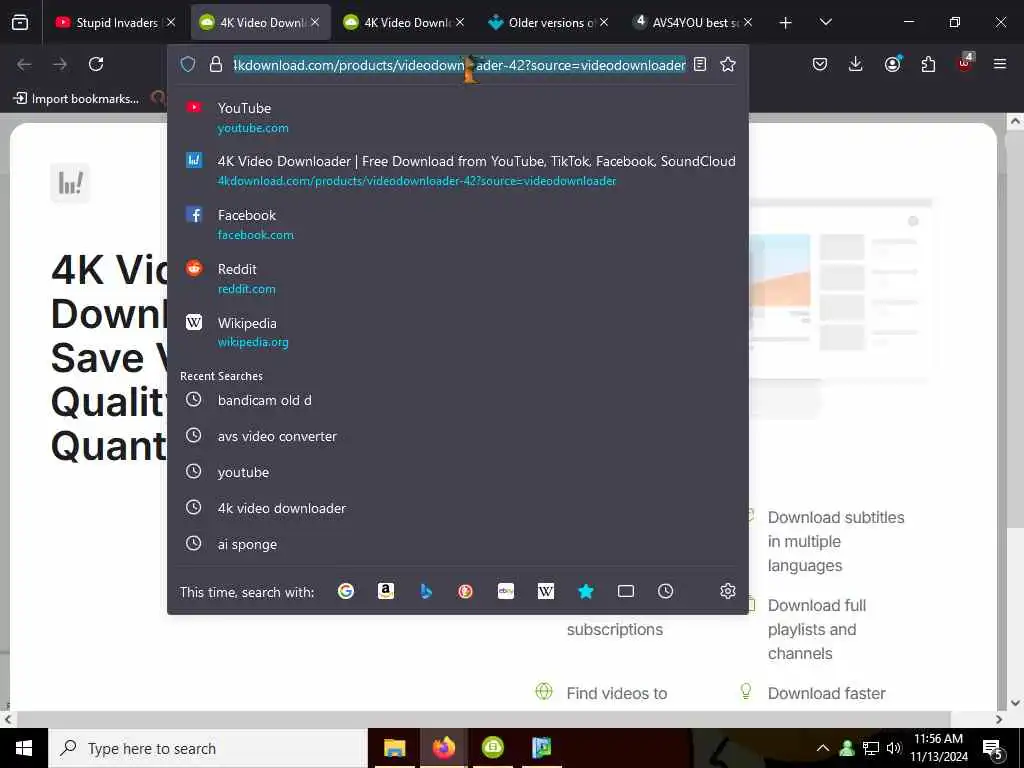Open search settings gear icon
The image size is (1024, 768).
[x=728, y=592]
